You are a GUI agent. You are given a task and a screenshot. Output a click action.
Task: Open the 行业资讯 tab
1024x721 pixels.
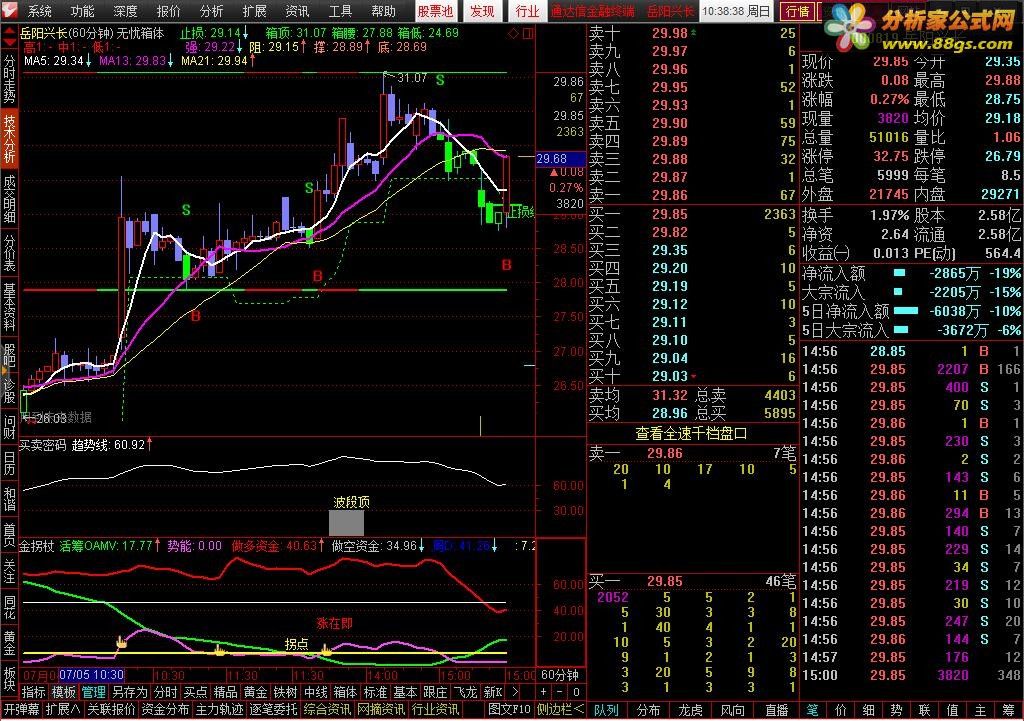click(435, 709)
